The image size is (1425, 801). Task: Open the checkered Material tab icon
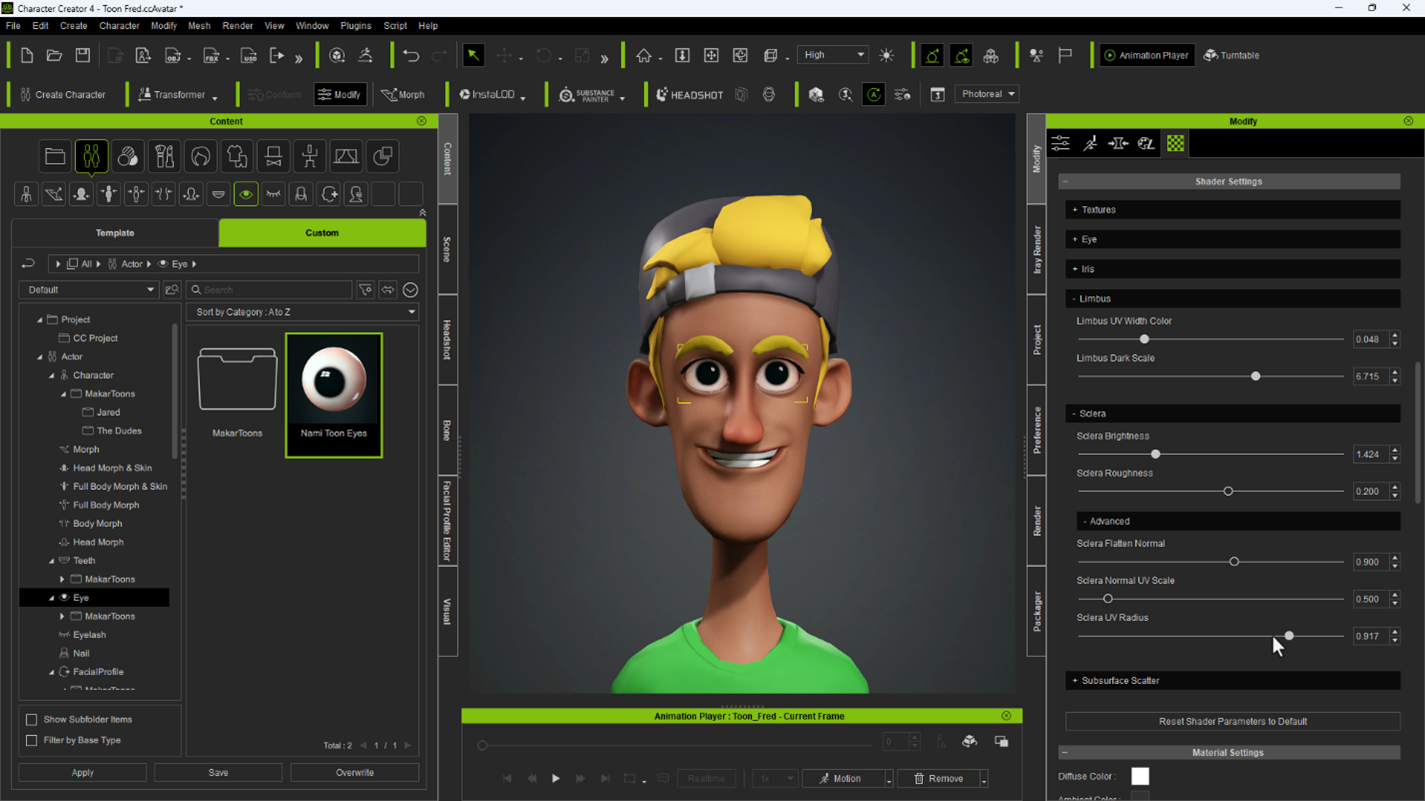coord(1175,144)
